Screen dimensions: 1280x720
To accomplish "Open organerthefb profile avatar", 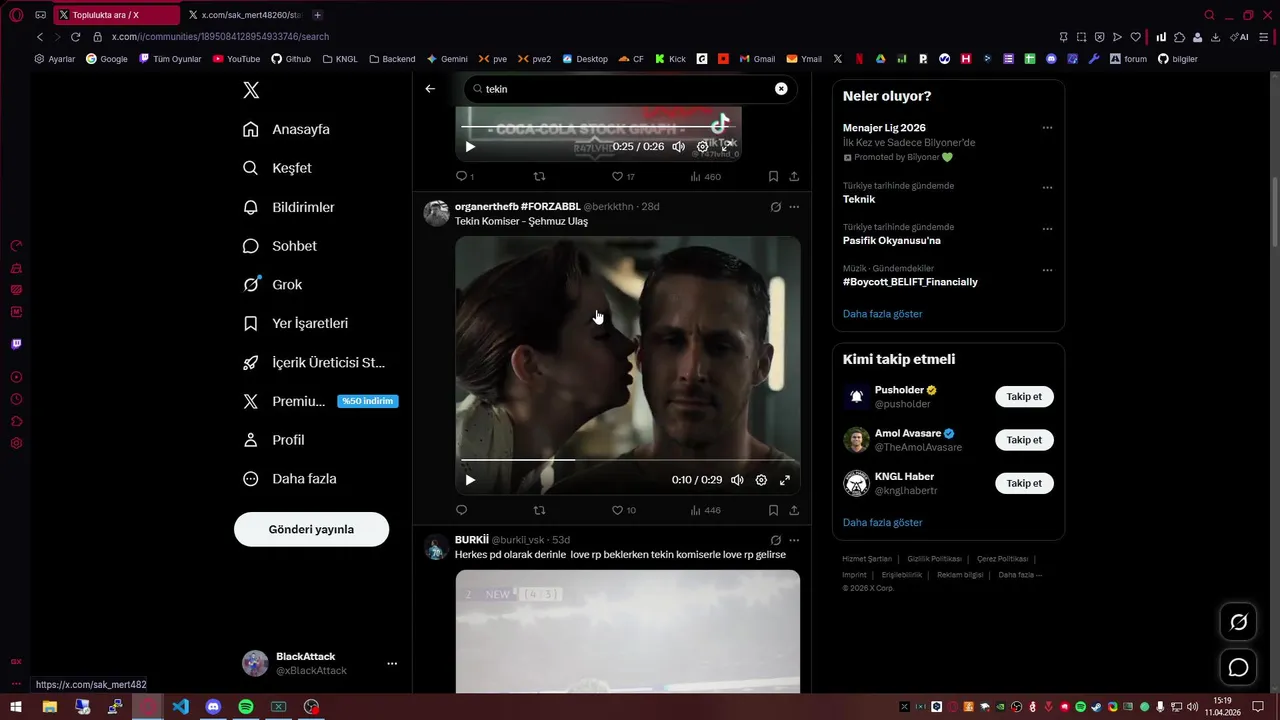I will coord(437,213).
